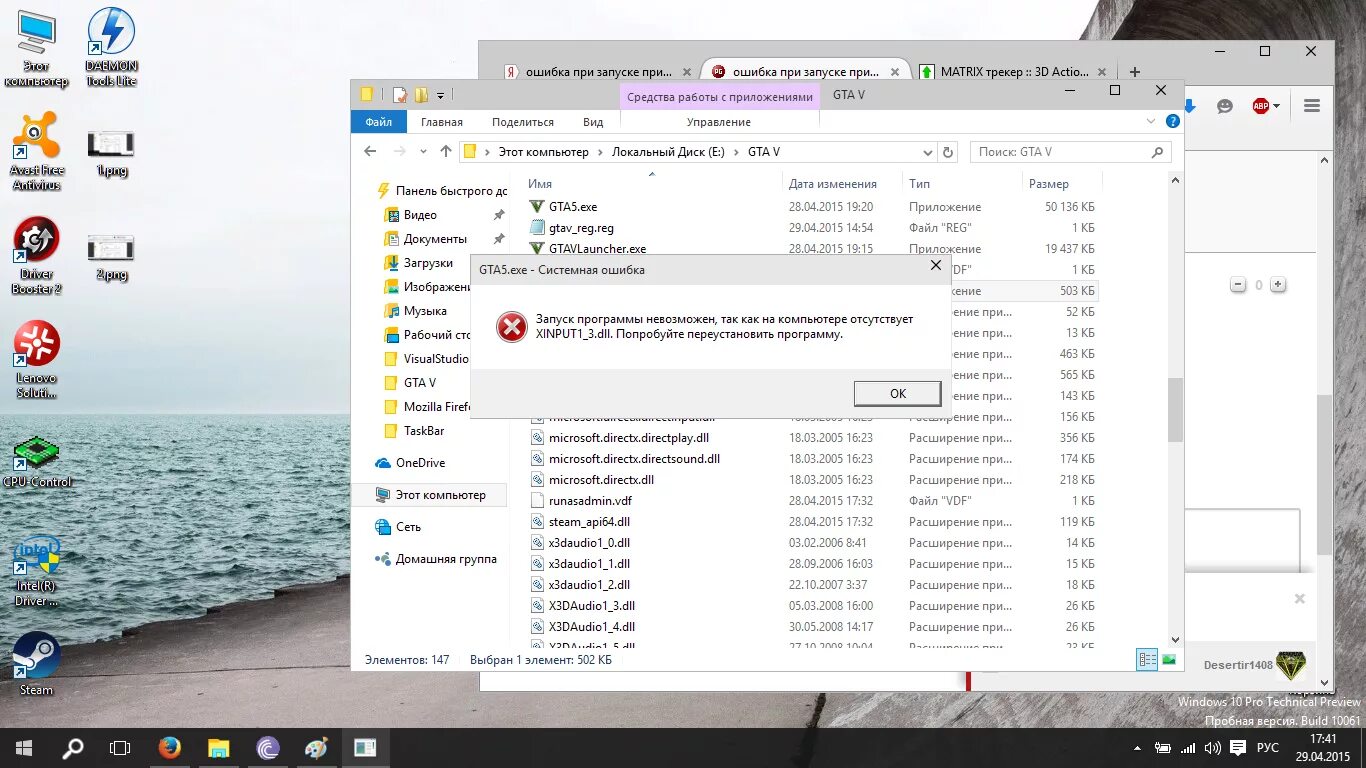1366x768 pixels.
Task: Select steam_api64.dll file
Action: (588, 522)
